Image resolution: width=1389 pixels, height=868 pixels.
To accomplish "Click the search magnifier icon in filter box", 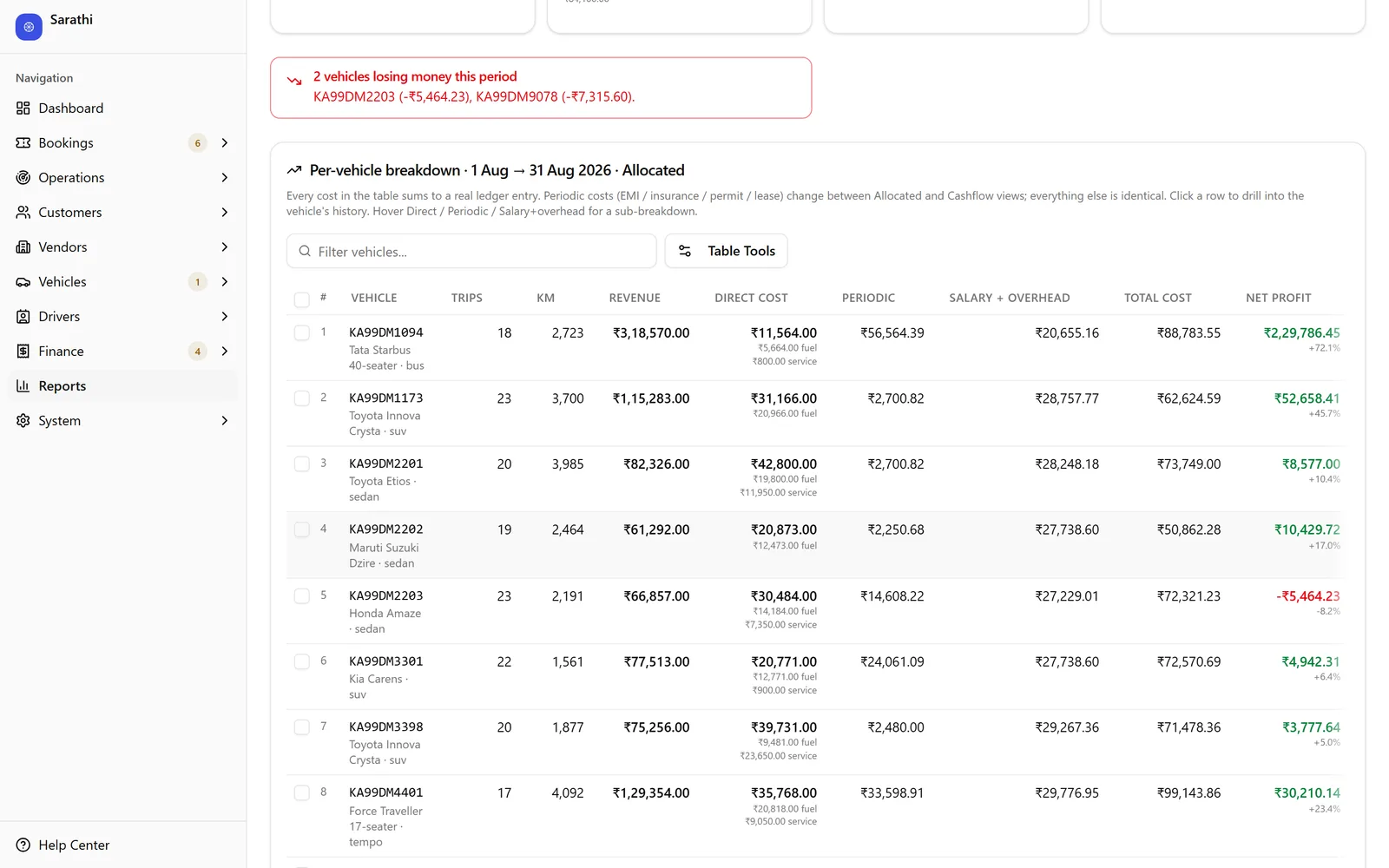I will point(305,252).
